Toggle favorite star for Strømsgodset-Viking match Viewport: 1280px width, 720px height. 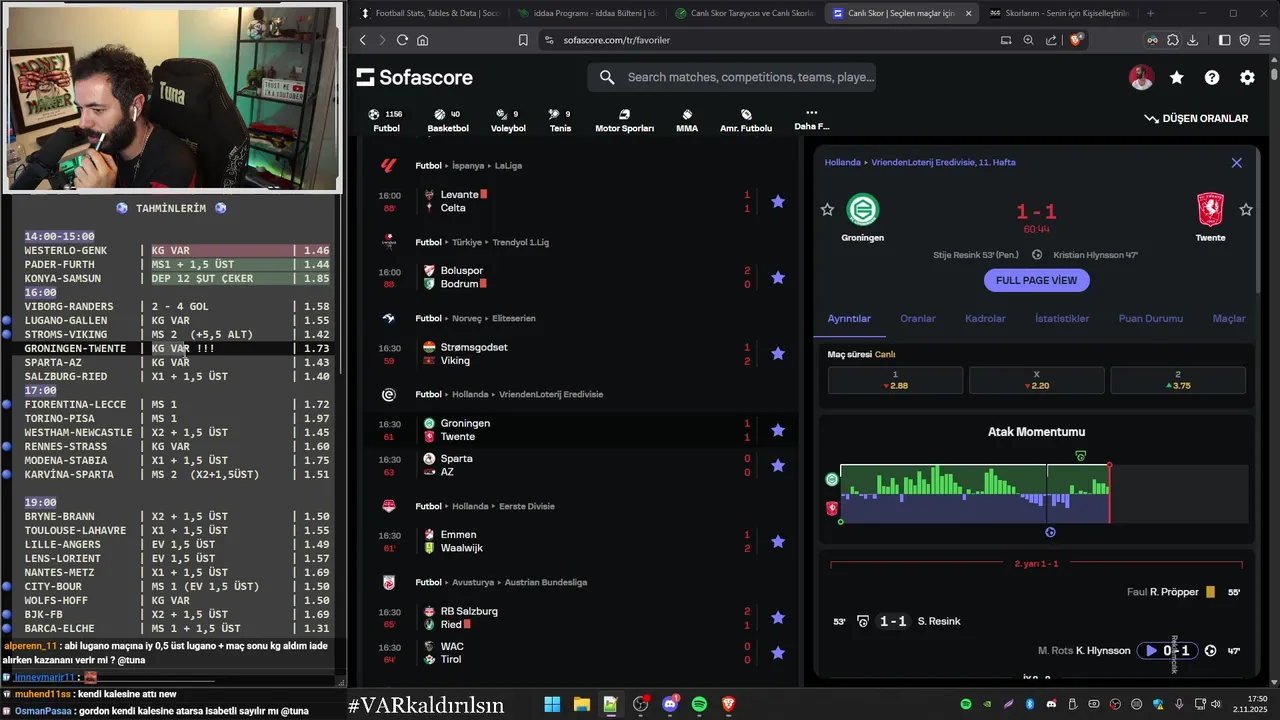778,353
